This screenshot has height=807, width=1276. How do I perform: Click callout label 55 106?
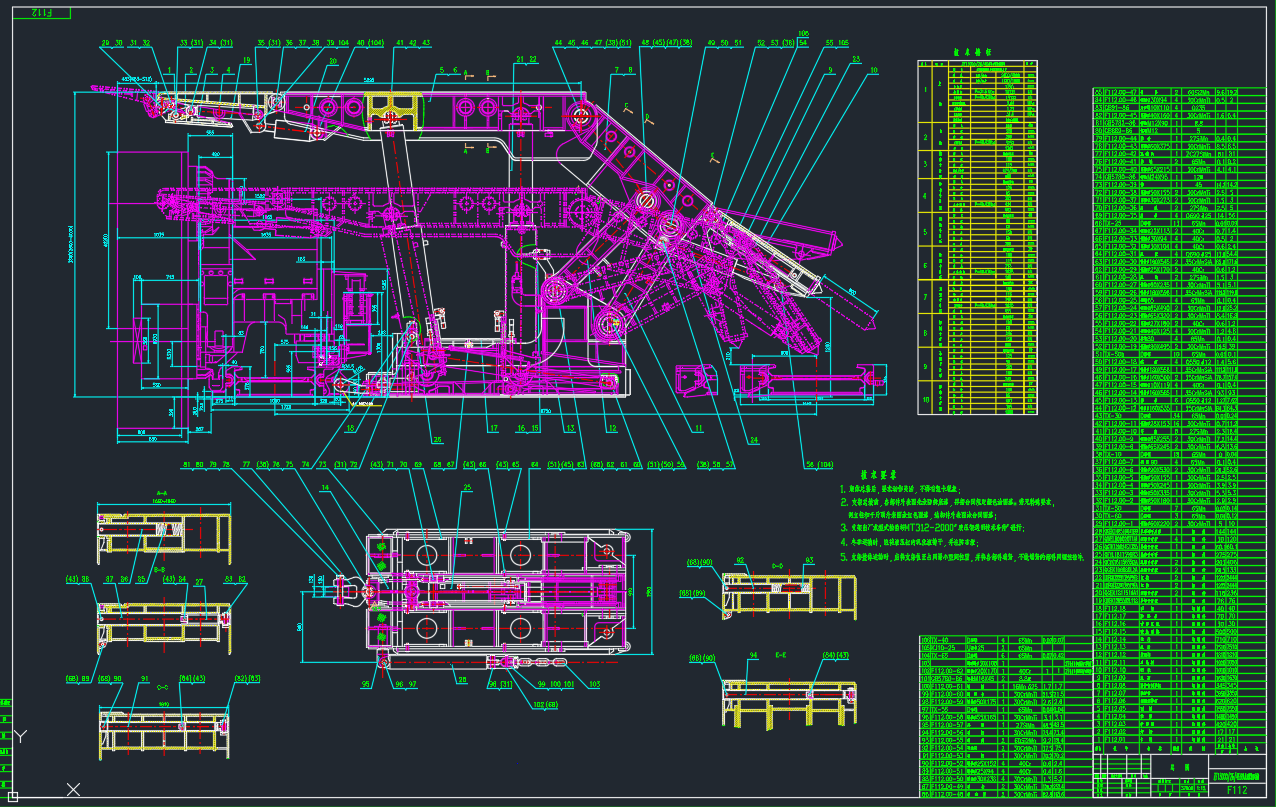click(x=836, y=43)
